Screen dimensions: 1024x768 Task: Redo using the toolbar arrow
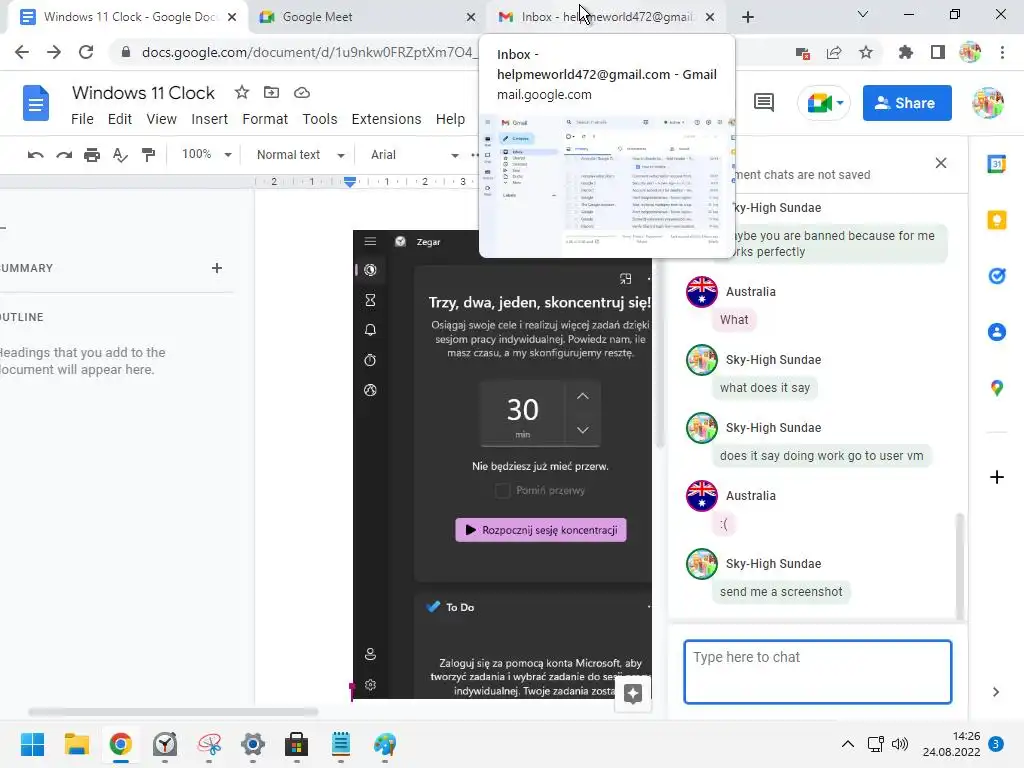[x=64, y=155]
